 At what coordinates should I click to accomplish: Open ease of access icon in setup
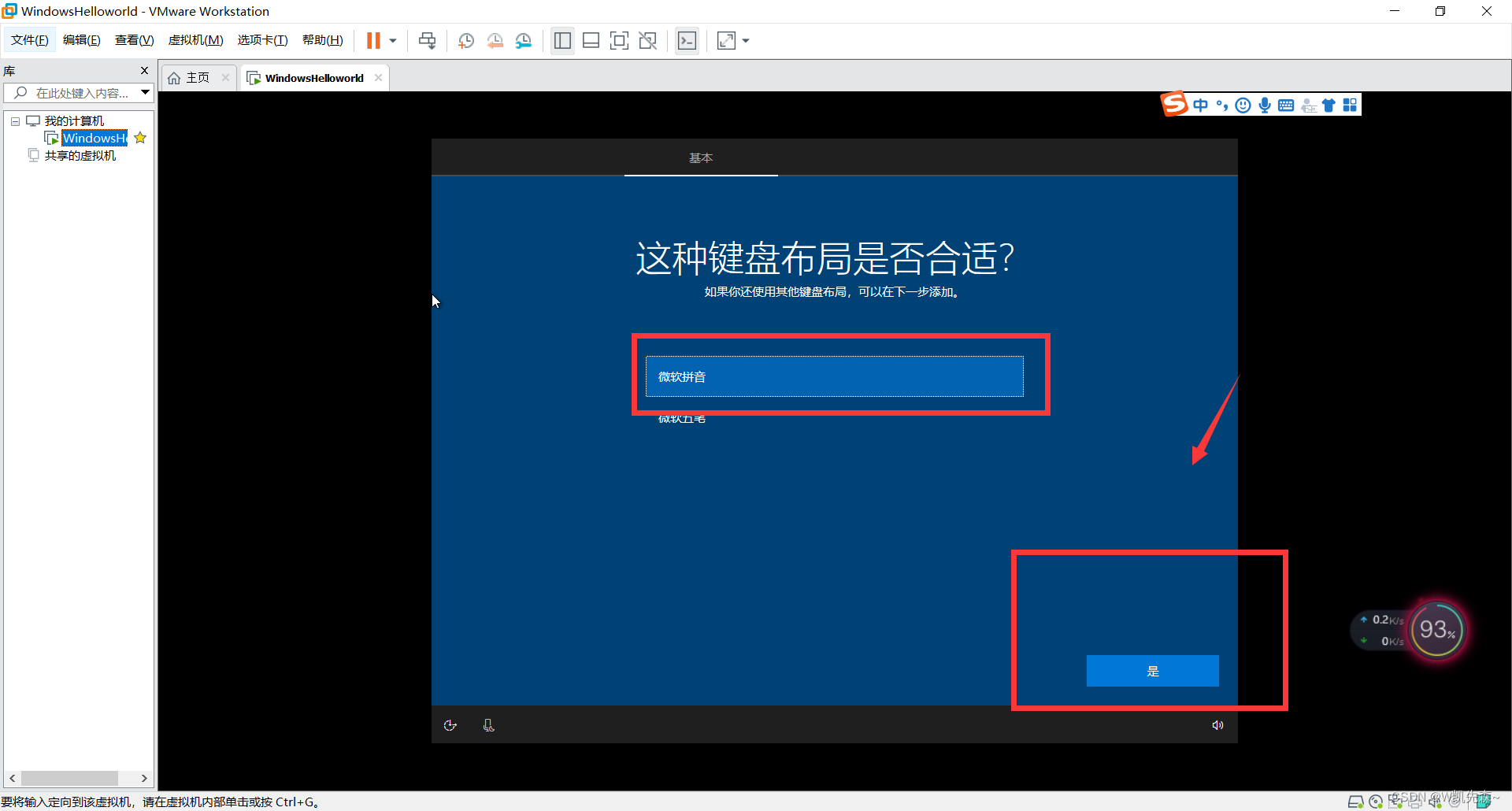[450, 725]
